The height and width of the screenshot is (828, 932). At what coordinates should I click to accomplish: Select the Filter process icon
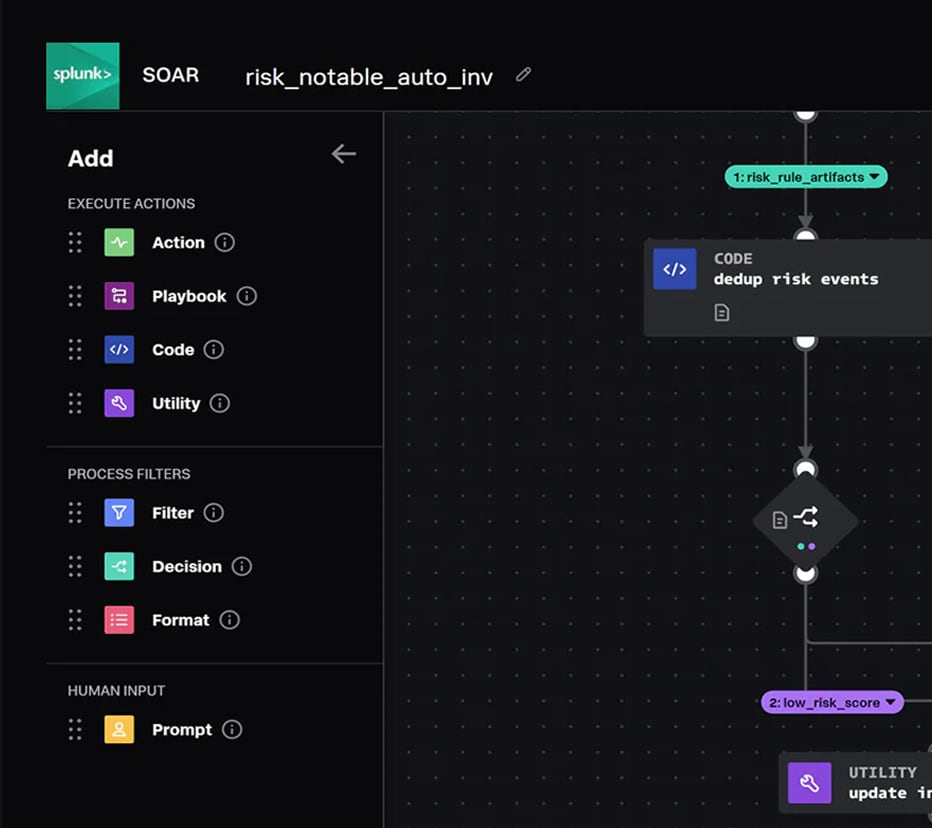tap(120, 512)
